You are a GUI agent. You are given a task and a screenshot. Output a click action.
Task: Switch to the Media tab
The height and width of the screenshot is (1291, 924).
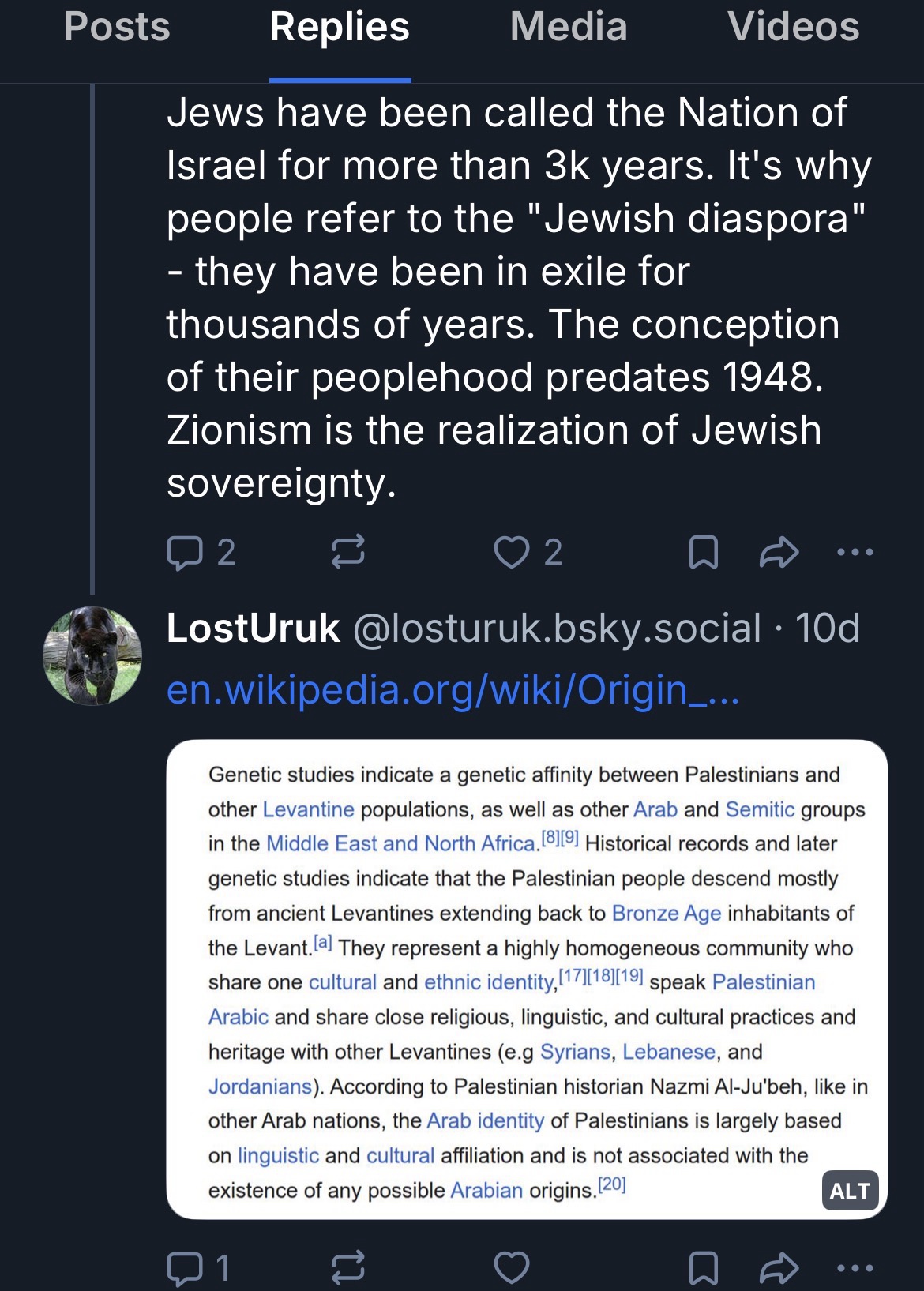click(x=569, y=27)
